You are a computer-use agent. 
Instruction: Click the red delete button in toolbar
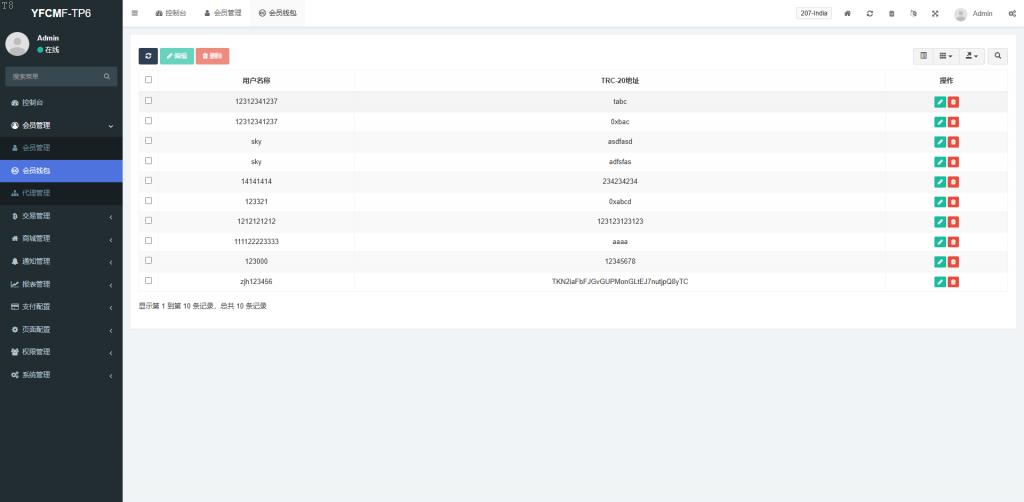point(212,56)
